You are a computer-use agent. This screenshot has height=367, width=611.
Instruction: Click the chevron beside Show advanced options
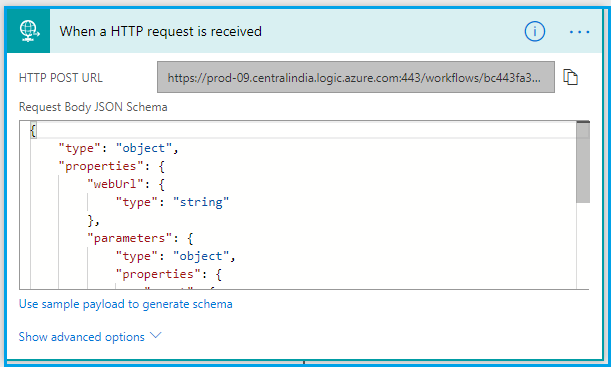155,335
